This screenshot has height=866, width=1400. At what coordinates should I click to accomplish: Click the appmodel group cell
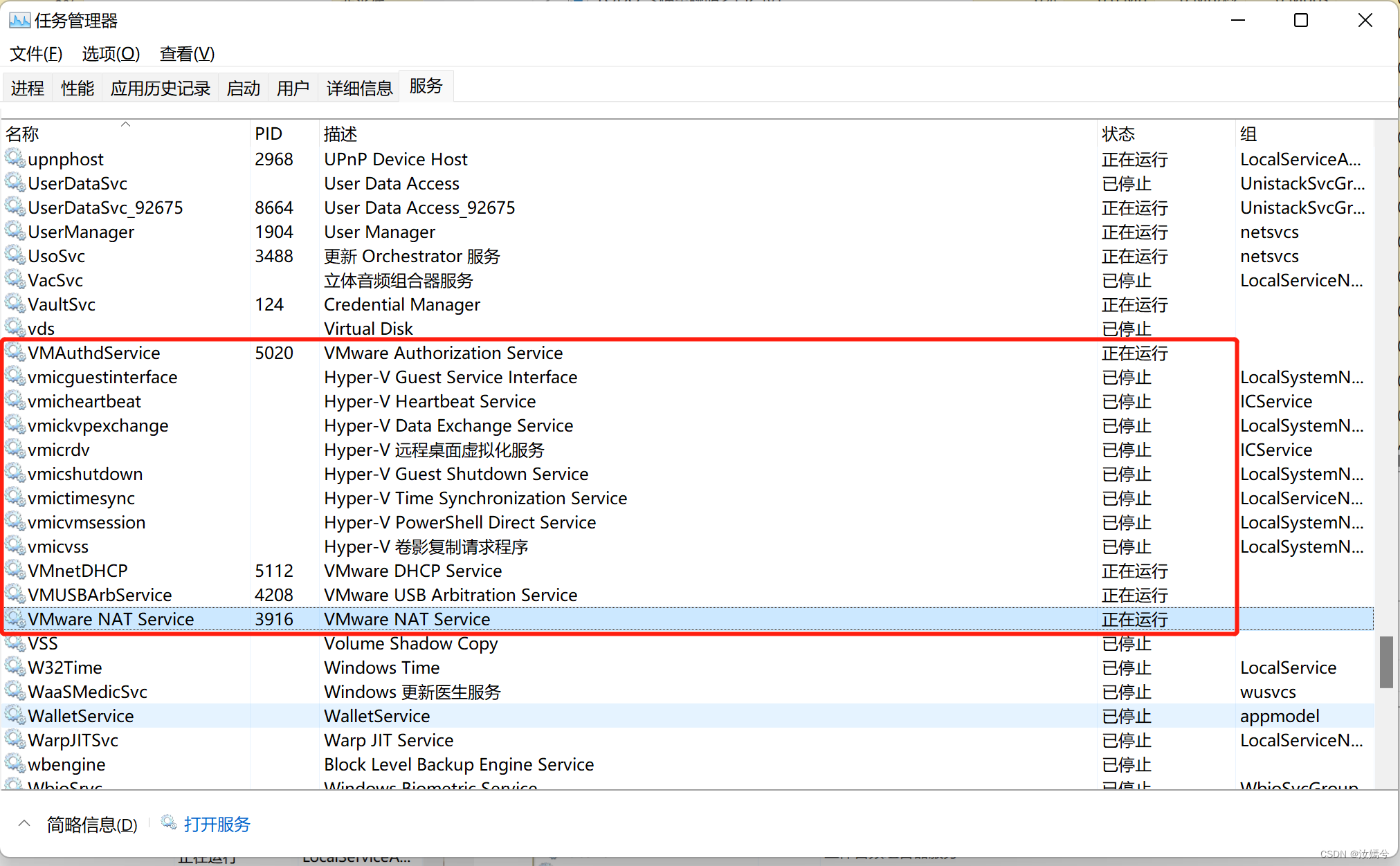[1280, 716]
